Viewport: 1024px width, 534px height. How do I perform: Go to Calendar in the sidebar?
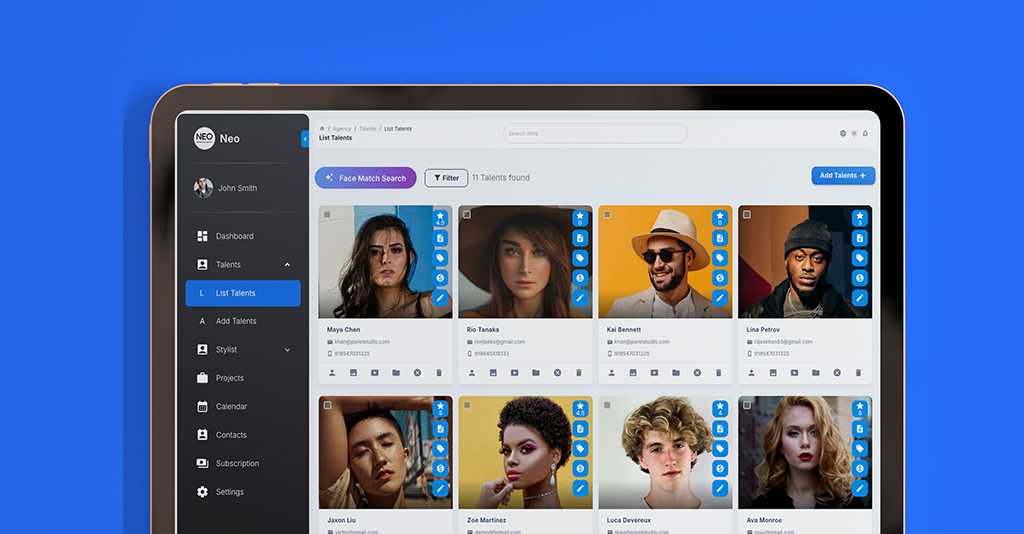click(231, 407)
